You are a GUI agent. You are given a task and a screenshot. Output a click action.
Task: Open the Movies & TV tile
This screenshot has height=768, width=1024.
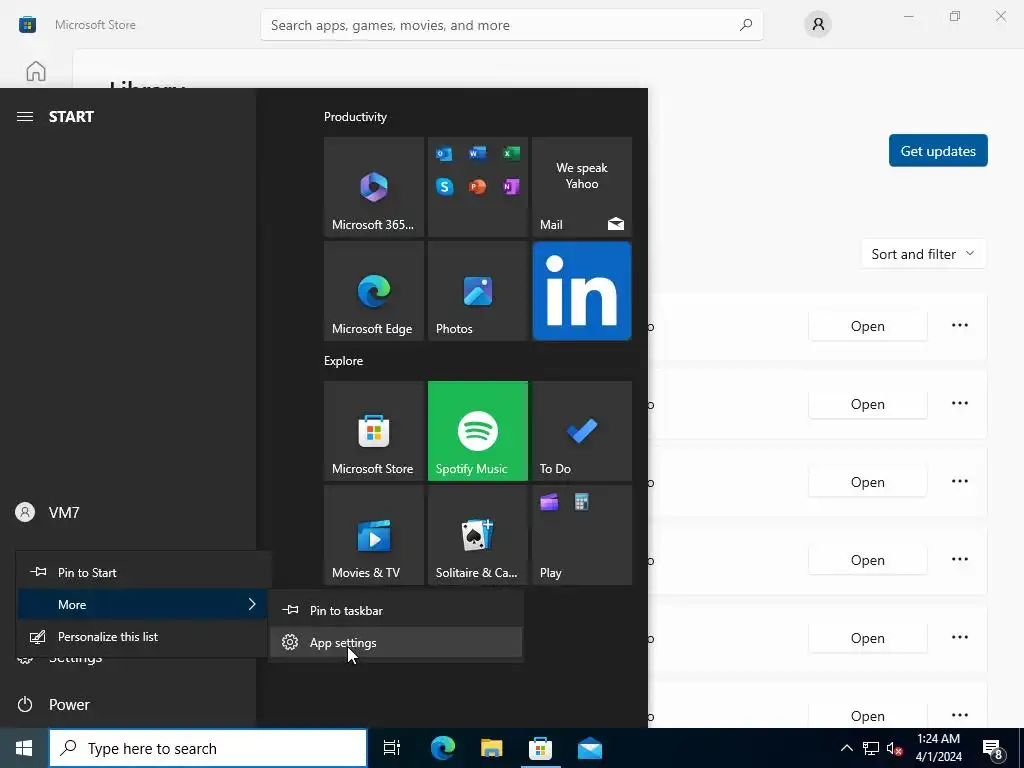point(374,535)
